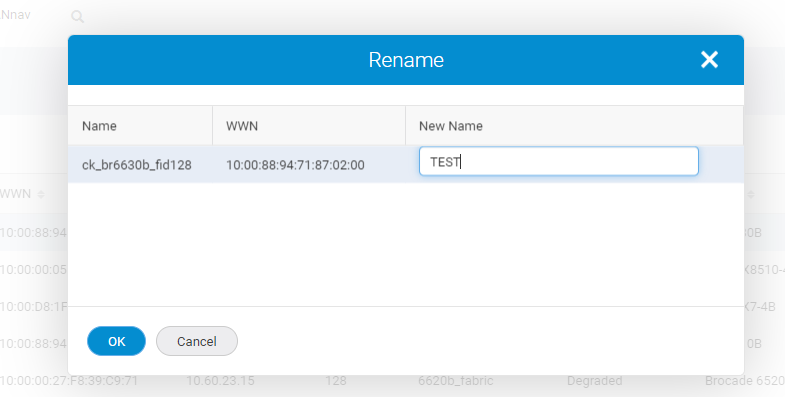Select the 10.60.23.15 IP address cell
Screen dimensions: 785x397
[x=220, y=381]
